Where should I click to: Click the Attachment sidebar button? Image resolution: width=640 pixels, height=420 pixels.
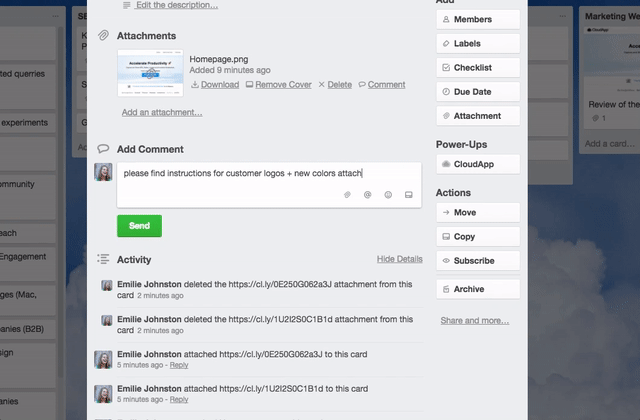477,116
